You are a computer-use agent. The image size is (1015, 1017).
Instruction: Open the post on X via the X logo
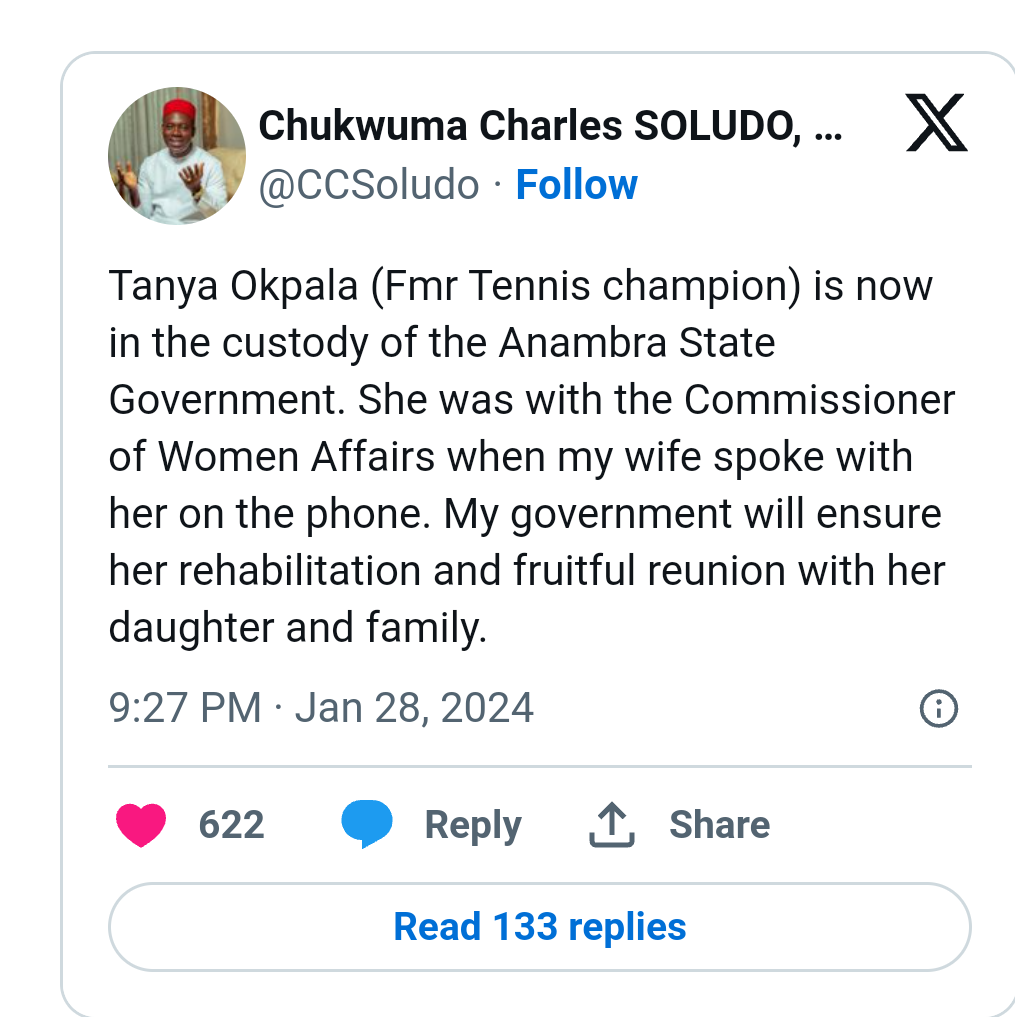click(935, 124)
